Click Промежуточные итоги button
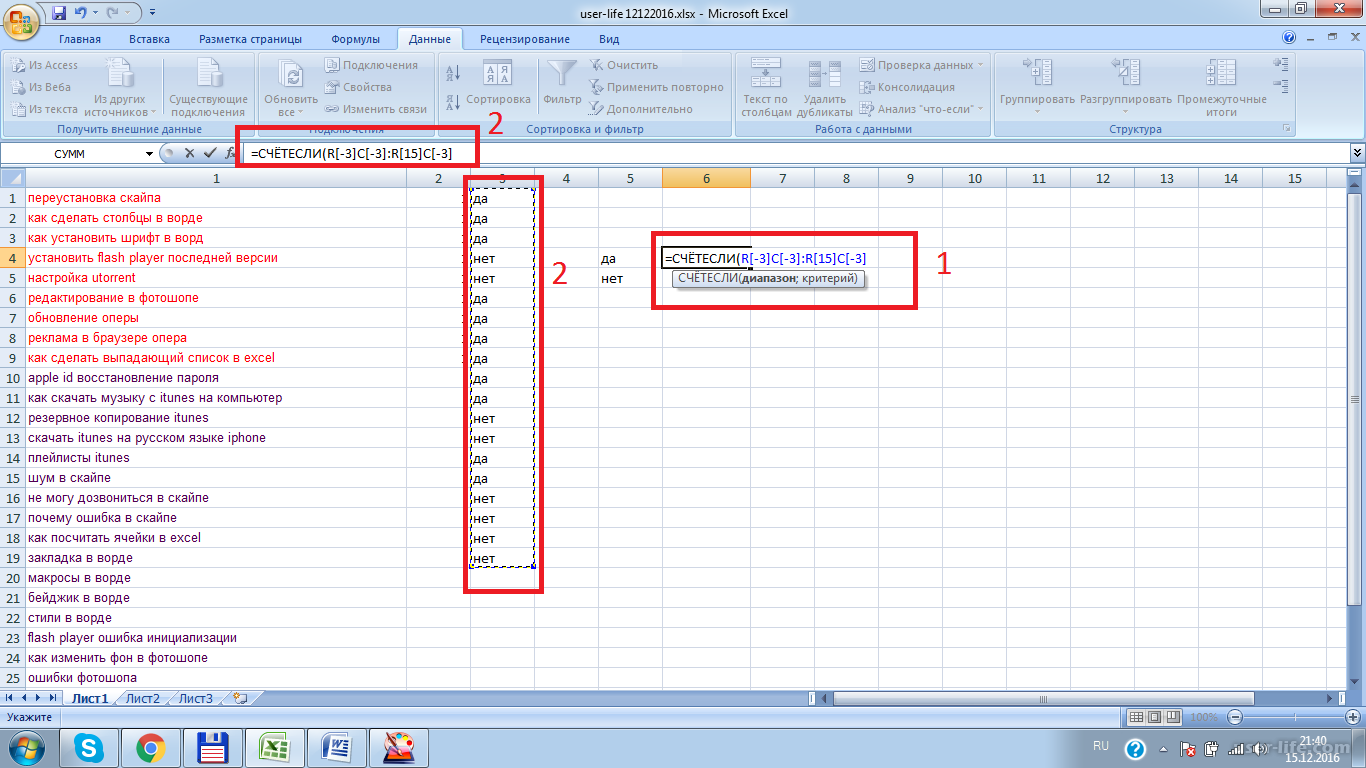The width and height of the screenshot is (1366, 768). [x=1221, y=87]
